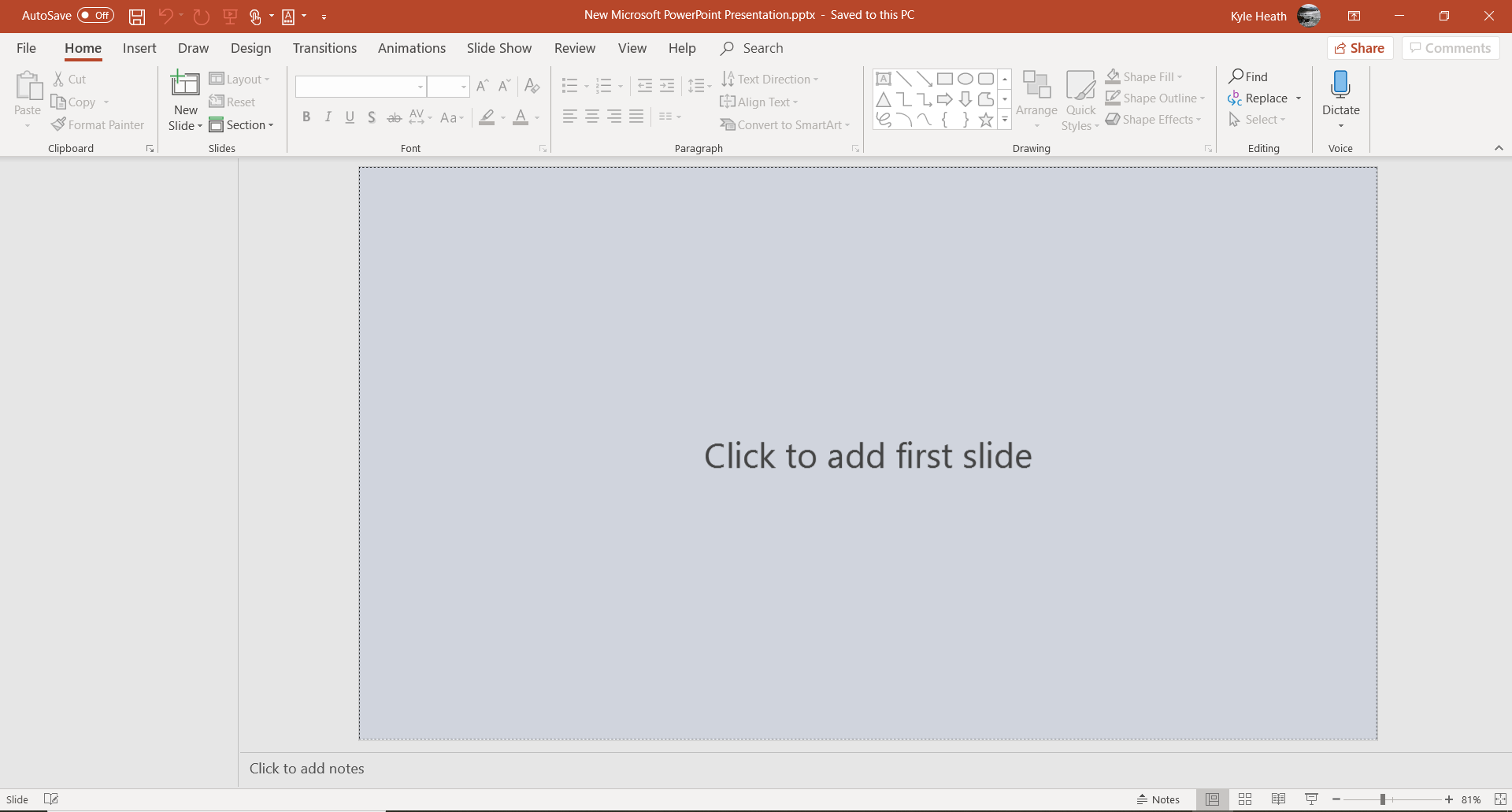
Task: Open the Transitions ribbon tab
Action: click(324, 48)
